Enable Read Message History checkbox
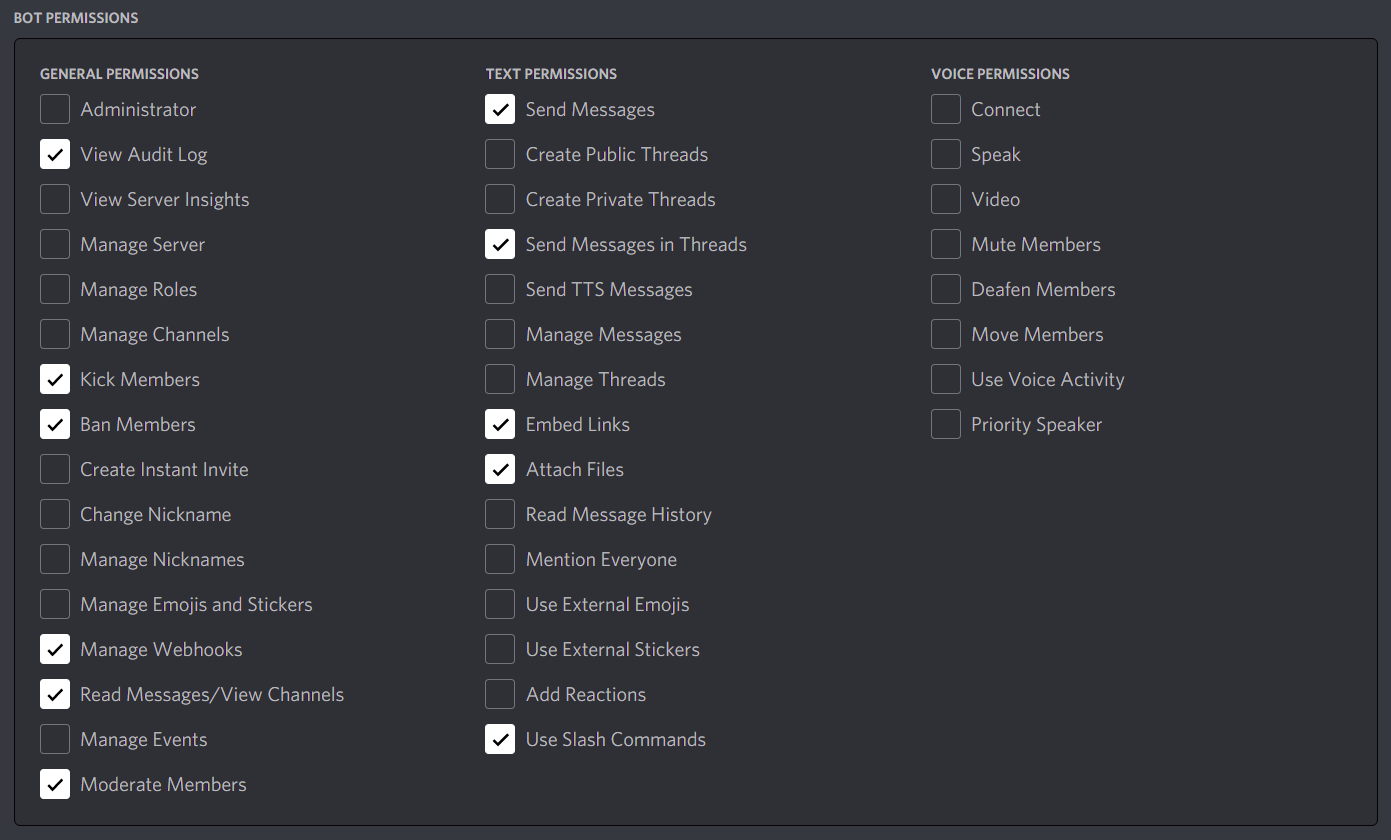Viewport: 1391px width, 840px height. click(x=500, y=514)
